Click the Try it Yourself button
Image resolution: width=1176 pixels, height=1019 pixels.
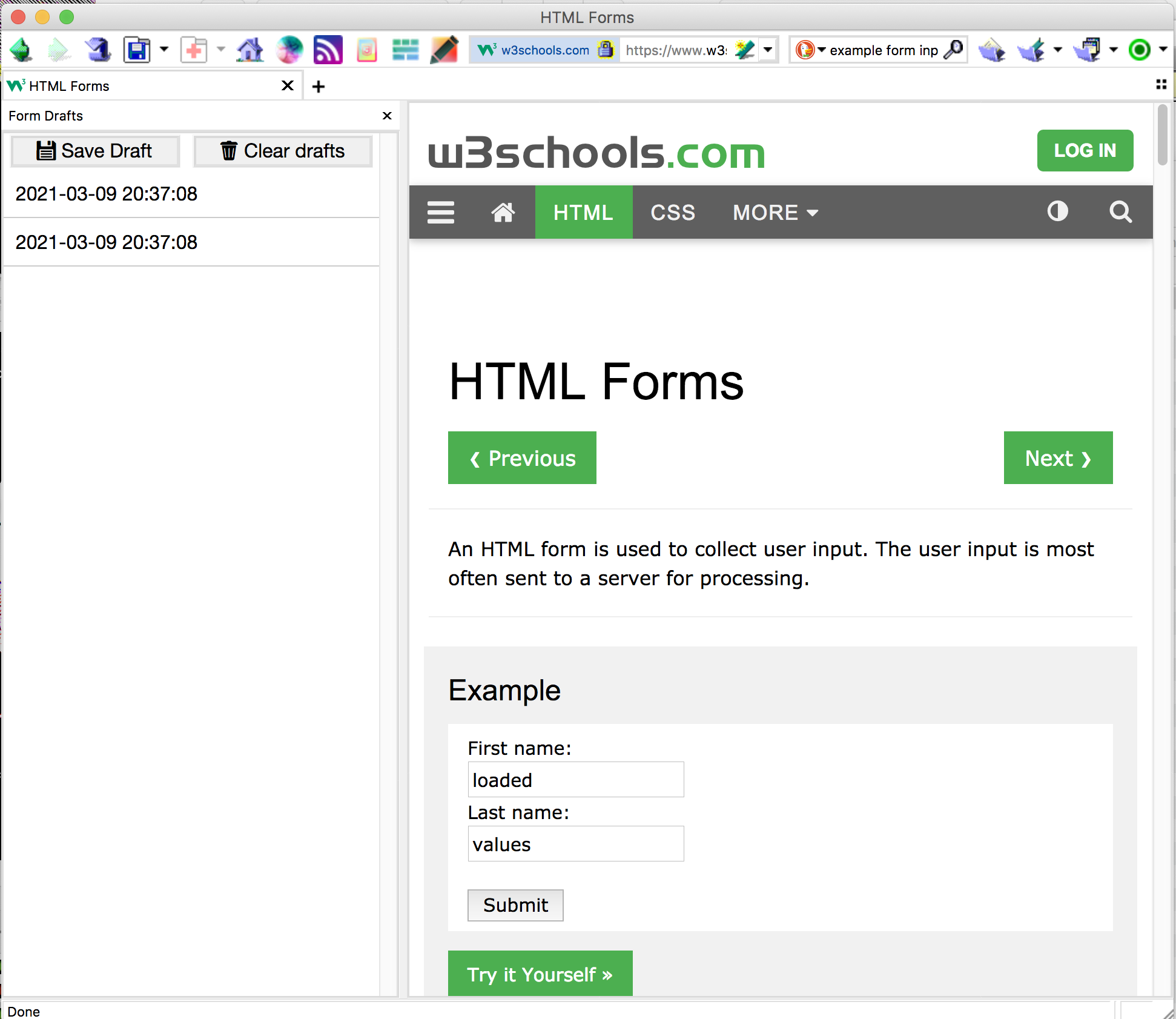pyautogui.click(x=540, y=974)
